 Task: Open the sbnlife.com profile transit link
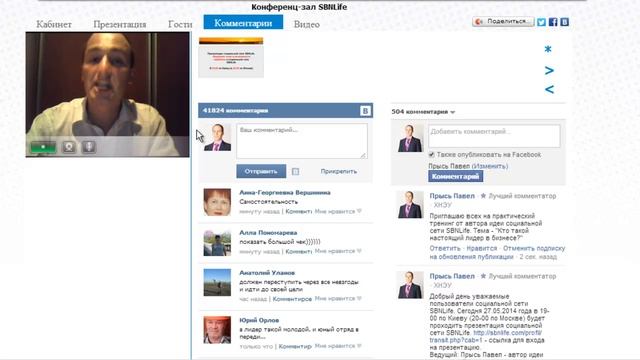[486, 337]
